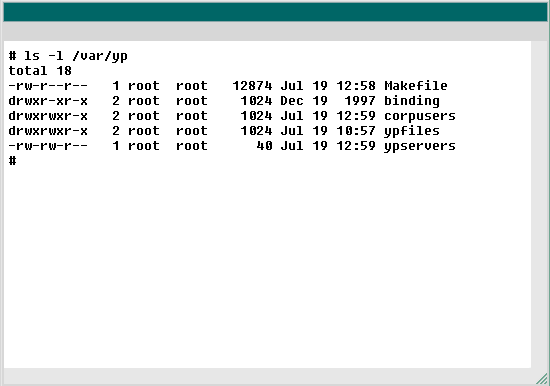550x386 pixels.
Task: Click the 'Dec 19 1997' date of binding
Action: (x=328, y=101)
